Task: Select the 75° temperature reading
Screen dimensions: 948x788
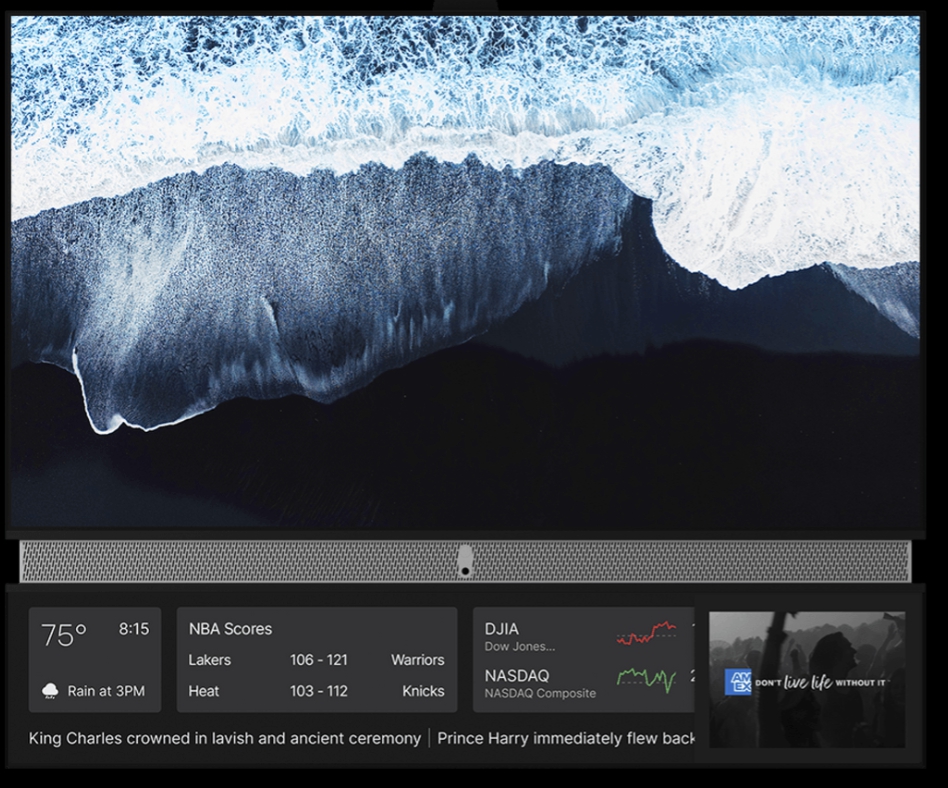Action: click(x=64, y=635)
